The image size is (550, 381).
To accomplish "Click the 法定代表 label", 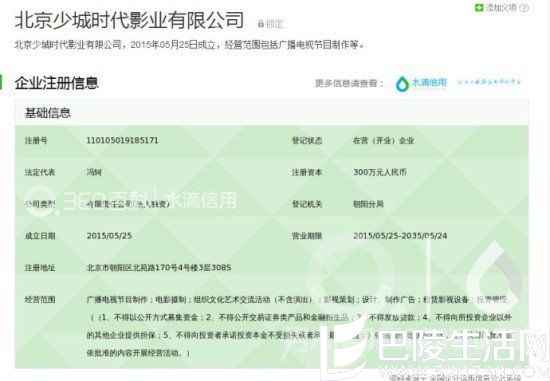I will tap(40, 172).
